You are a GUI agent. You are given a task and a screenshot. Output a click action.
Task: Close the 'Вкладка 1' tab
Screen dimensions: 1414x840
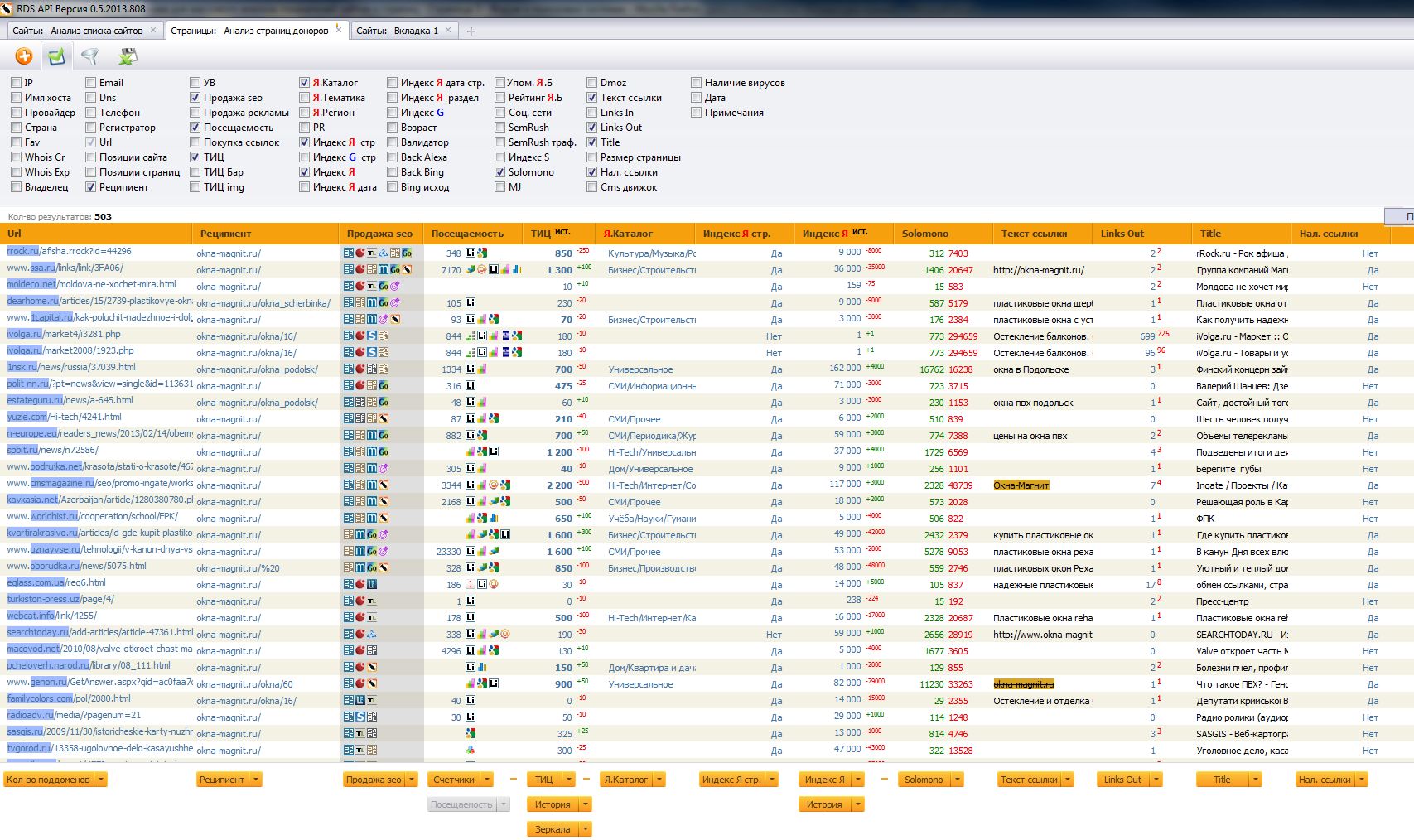pyautogui.click(x=448, y=30)
